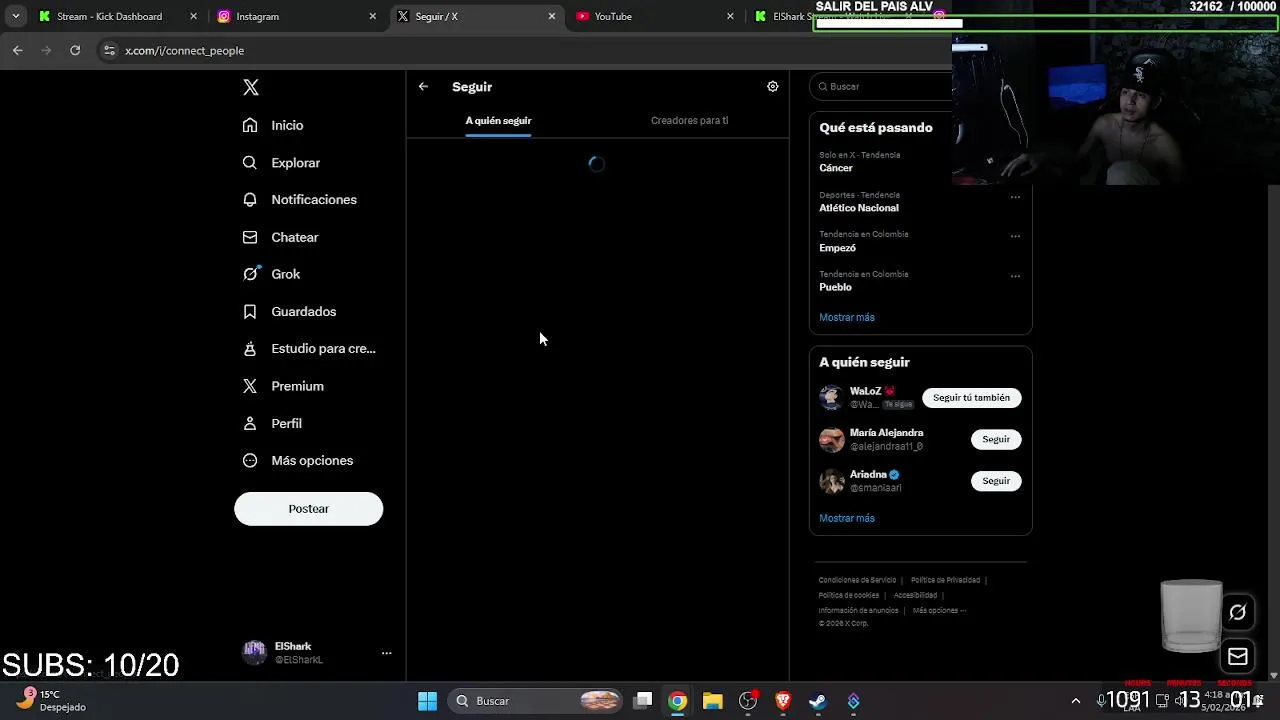This screenshot has width=1280, height=720.
Task: Open Guardados bookmarks in the sidebar
Action: point(289,311)
